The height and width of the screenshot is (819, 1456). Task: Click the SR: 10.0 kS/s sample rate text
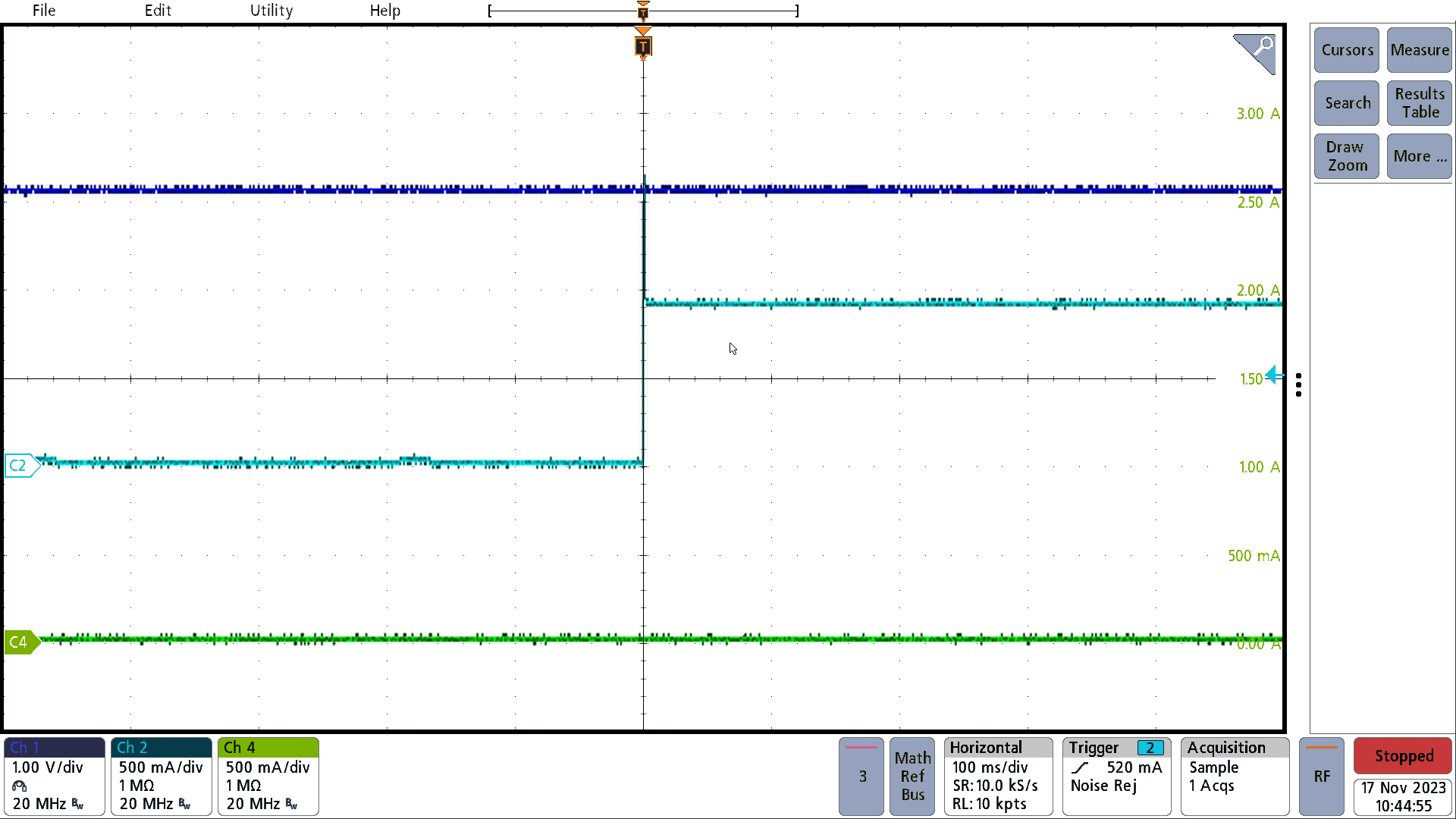tap(995, 786)
